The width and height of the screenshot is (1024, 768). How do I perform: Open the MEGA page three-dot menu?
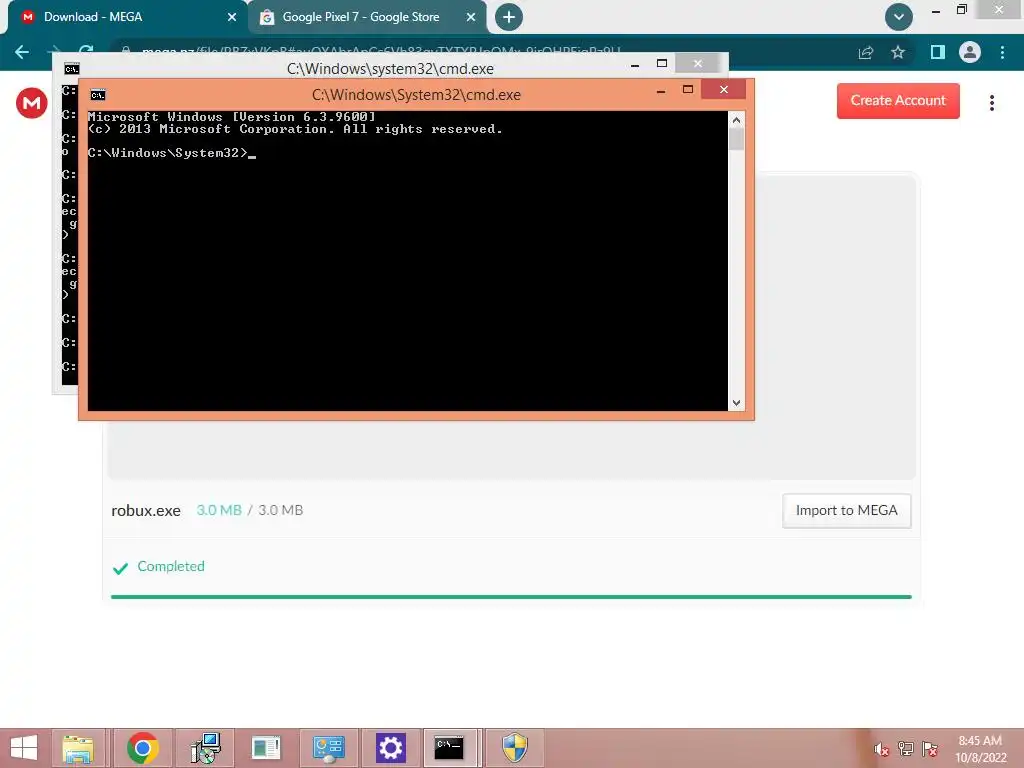point(991,103)
